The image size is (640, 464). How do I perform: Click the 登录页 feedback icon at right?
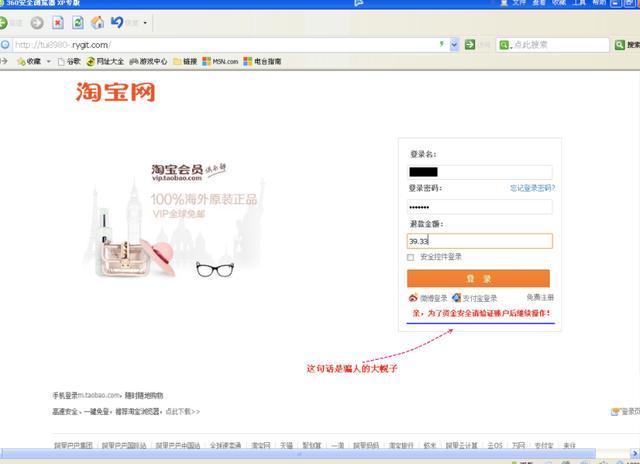pyautogui.click(x=615, y=411)
